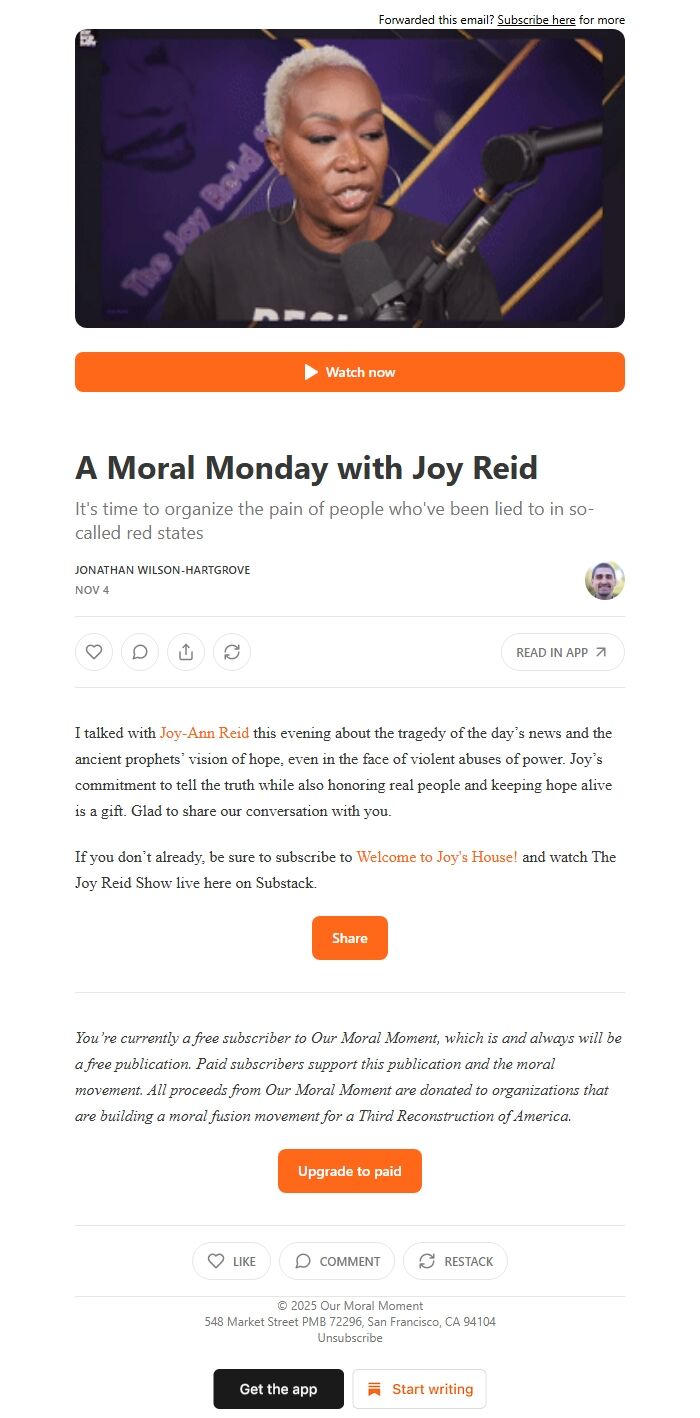The width and height of the screenshot is (700, 1418).
Task: Click the orange Share button
Action: [349, 937]
